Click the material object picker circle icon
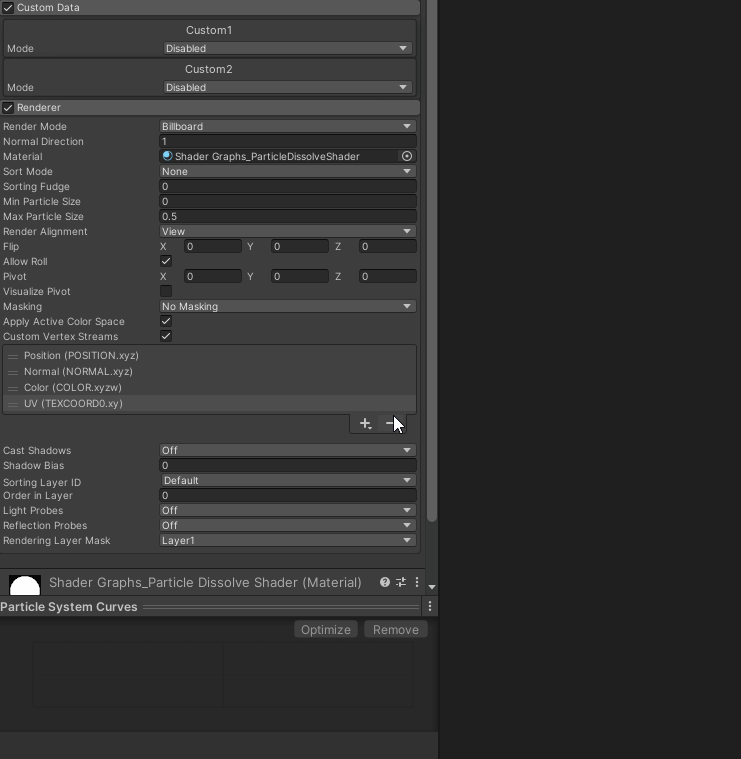This screenshot has height=759, width=741. (407, 156)
